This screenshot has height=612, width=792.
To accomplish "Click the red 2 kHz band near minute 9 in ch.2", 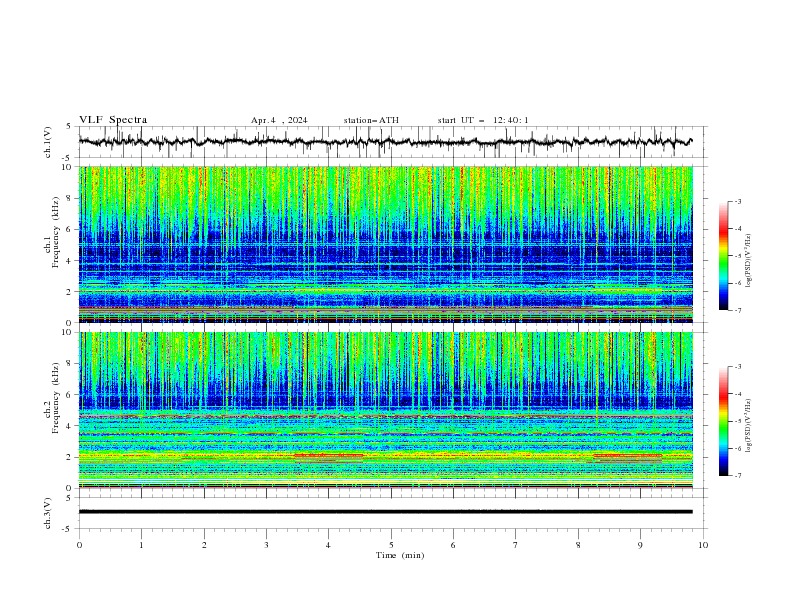I will click(627, 455).
